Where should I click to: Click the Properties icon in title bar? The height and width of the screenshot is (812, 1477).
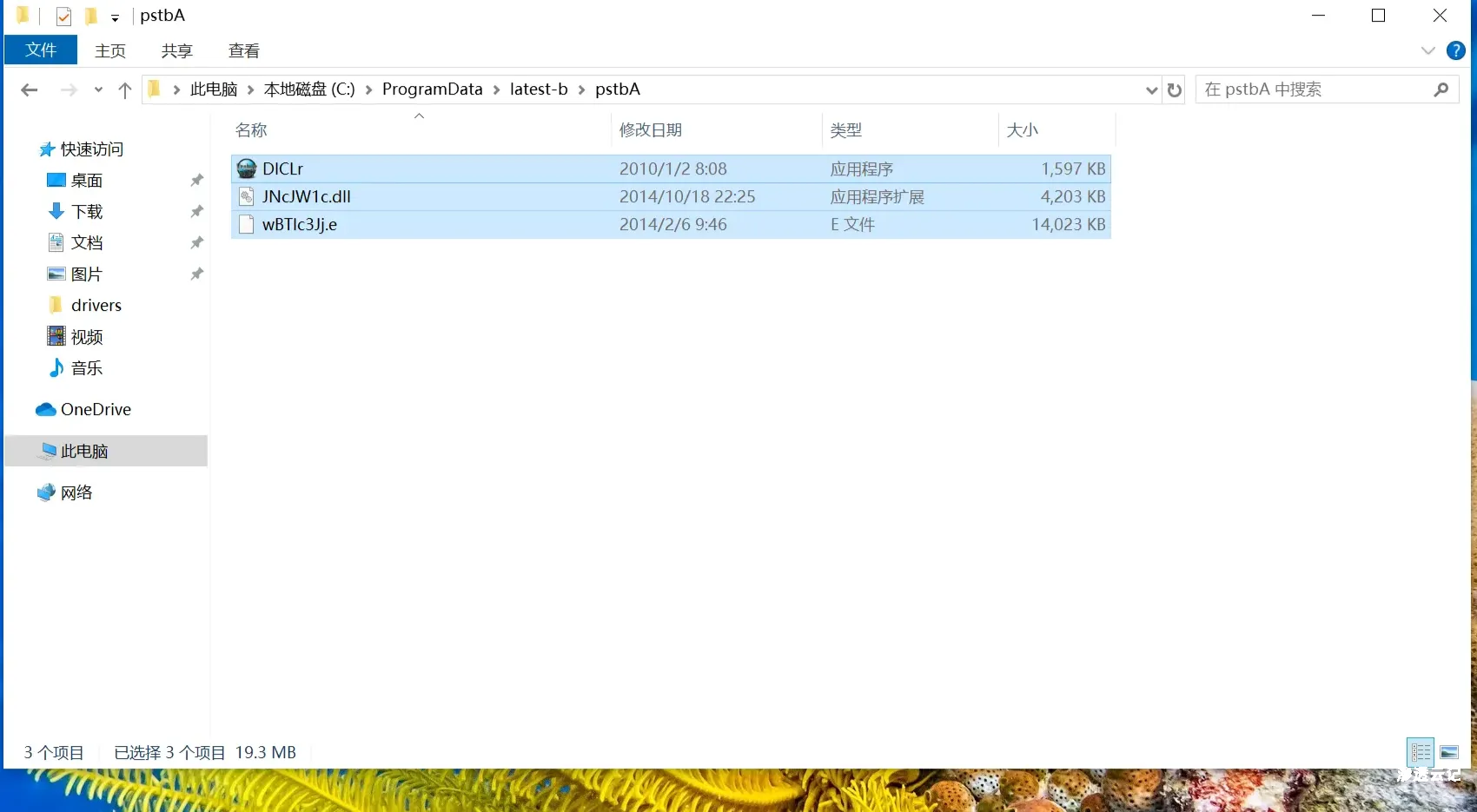(63, 16)
